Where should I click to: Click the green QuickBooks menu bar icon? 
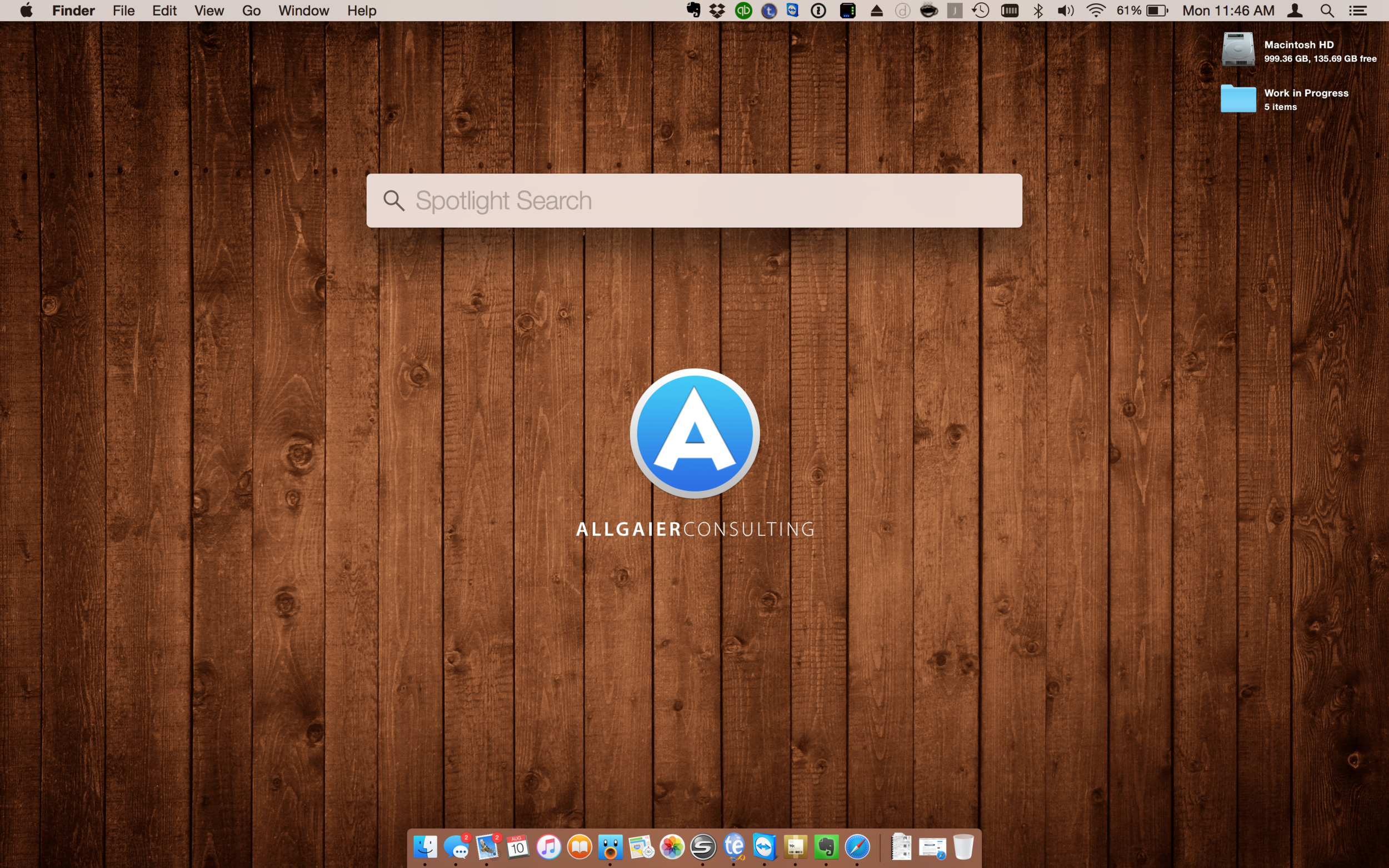tap(743, 11)
